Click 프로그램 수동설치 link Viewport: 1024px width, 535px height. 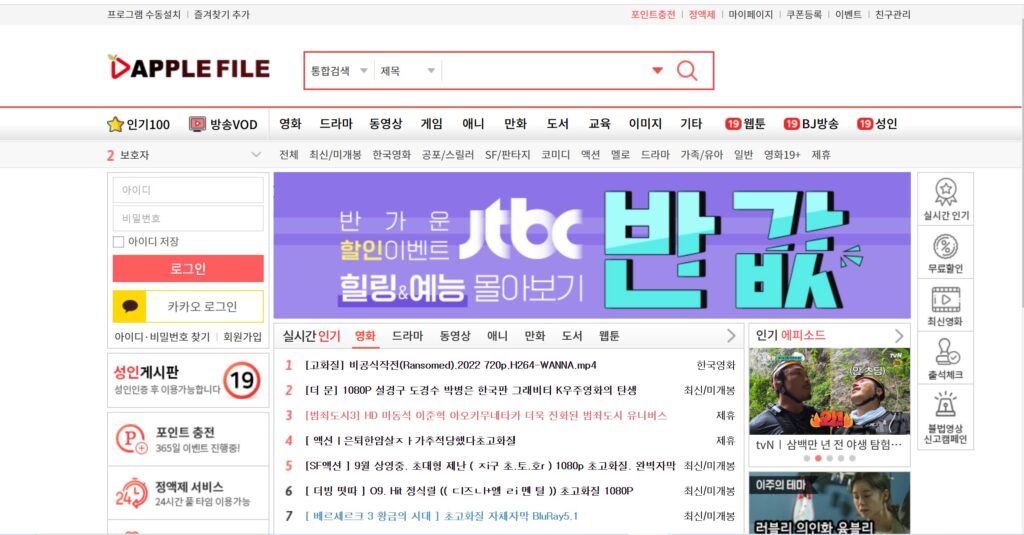[144, 14]
